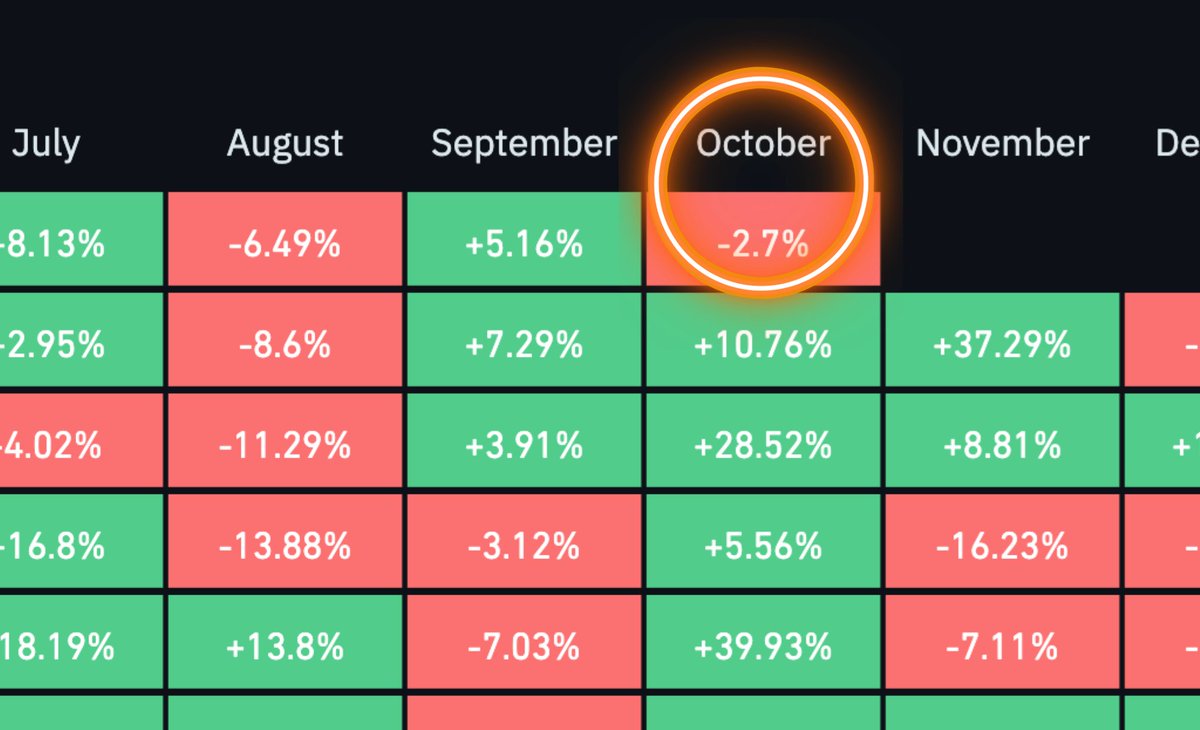Image resolution: width=1200 pixels, height=730 pixels.
Task: Click the +8.81% November cell
Action: point(1002,444)
